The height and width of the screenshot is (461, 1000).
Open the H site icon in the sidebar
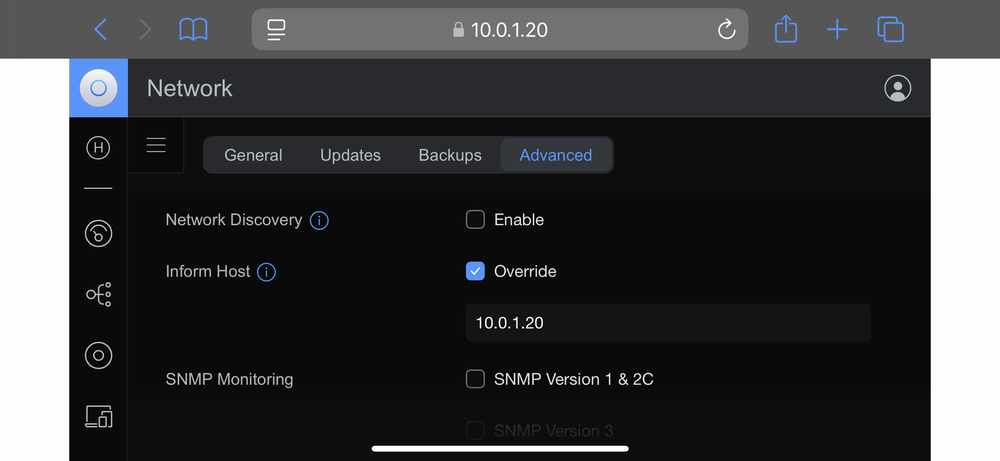tap(98, 149)
